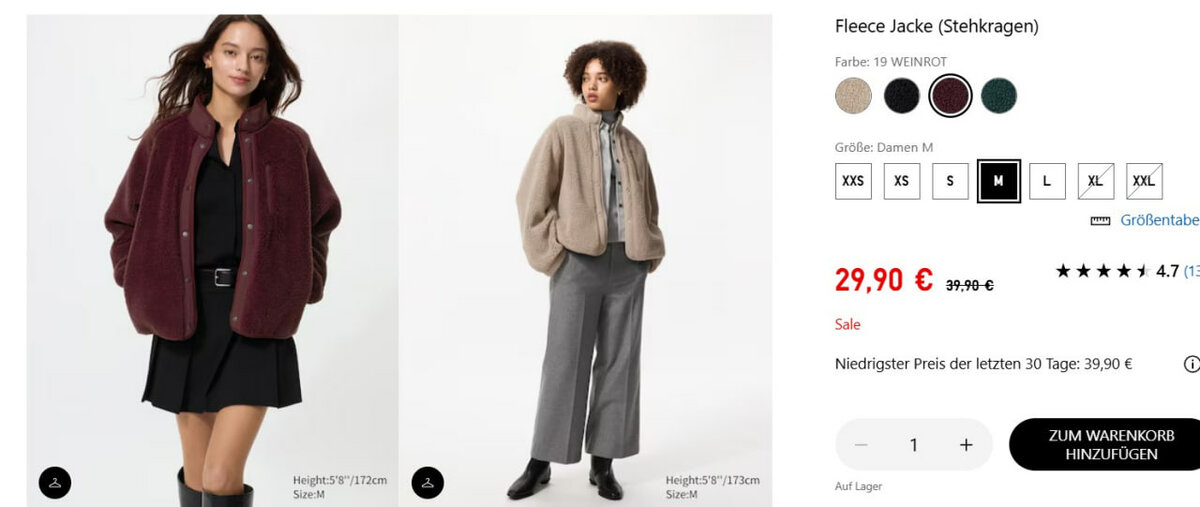Screen dimensions: 1200x507
Task: Choose size L option
Action: coord(1047,181)
